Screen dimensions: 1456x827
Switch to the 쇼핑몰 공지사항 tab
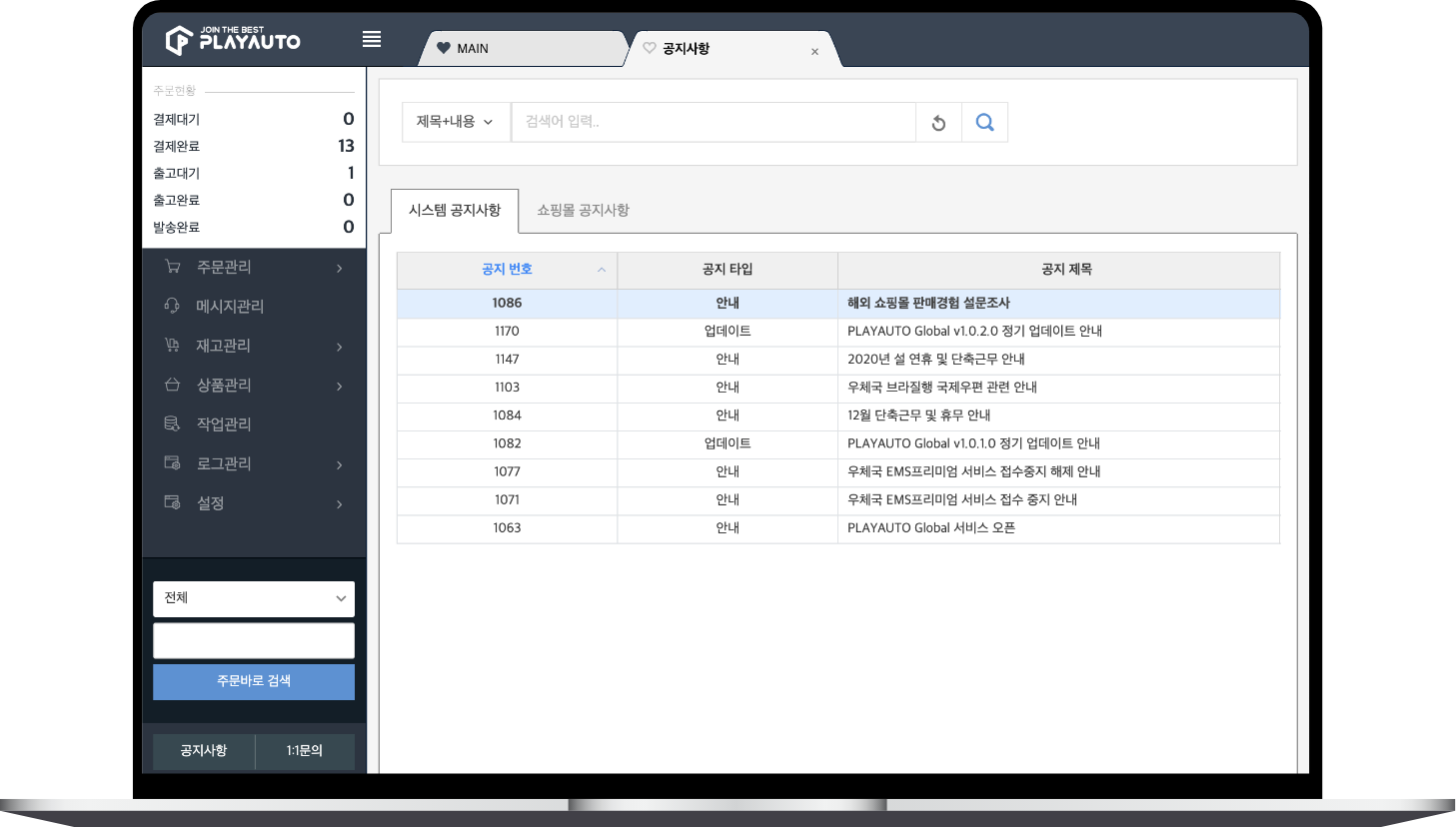click(583, 211)
